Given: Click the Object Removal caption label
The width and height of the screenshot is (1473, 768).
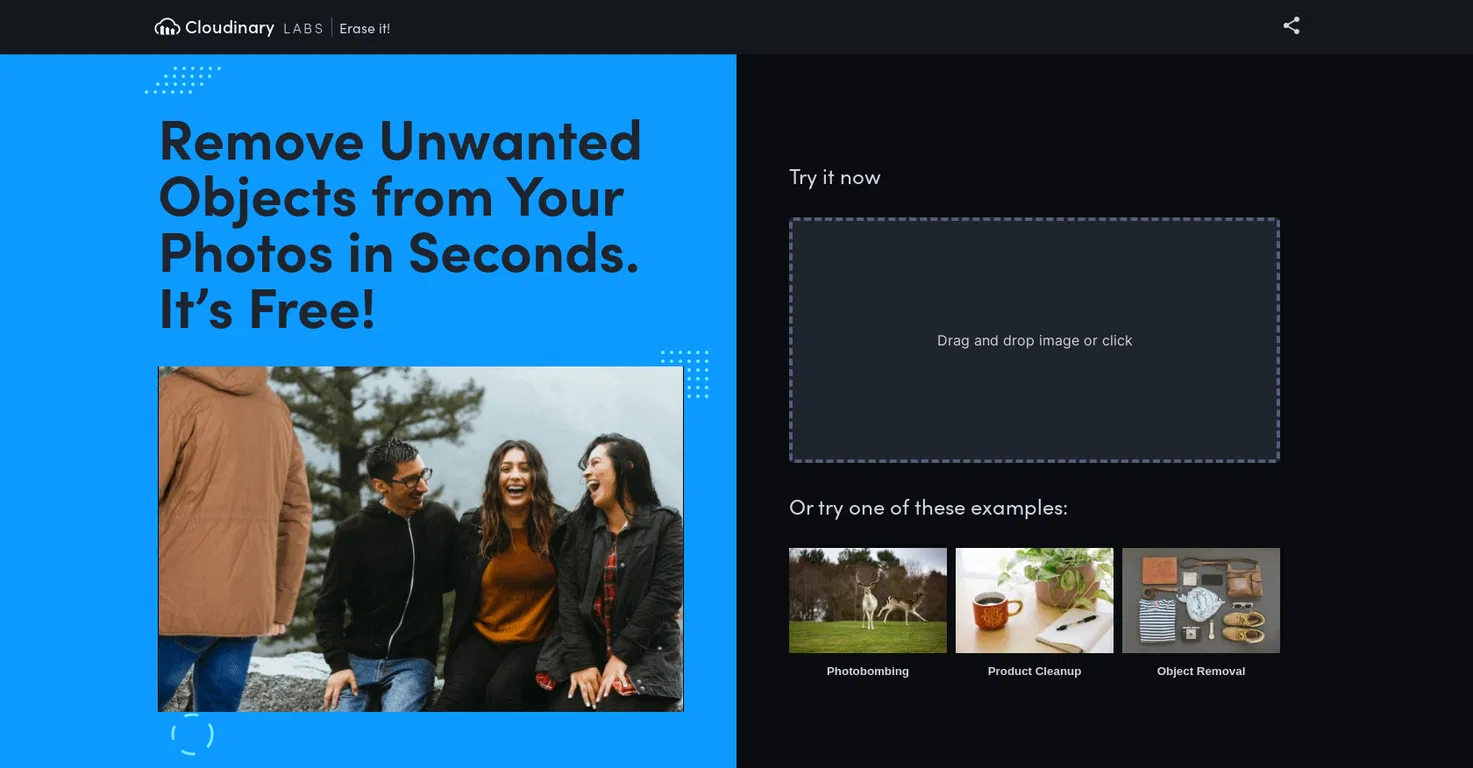Looking at the screenshot, I should coord(1200,671).
